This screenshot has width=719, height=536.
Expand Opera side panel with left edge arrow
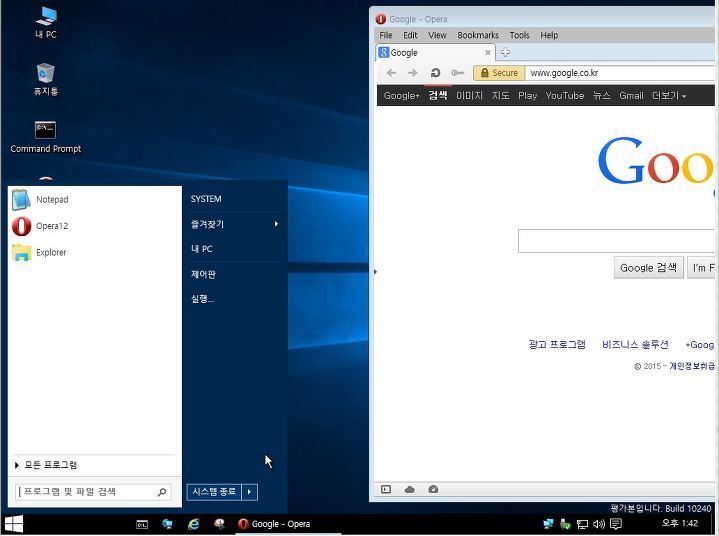pos(375,272)
